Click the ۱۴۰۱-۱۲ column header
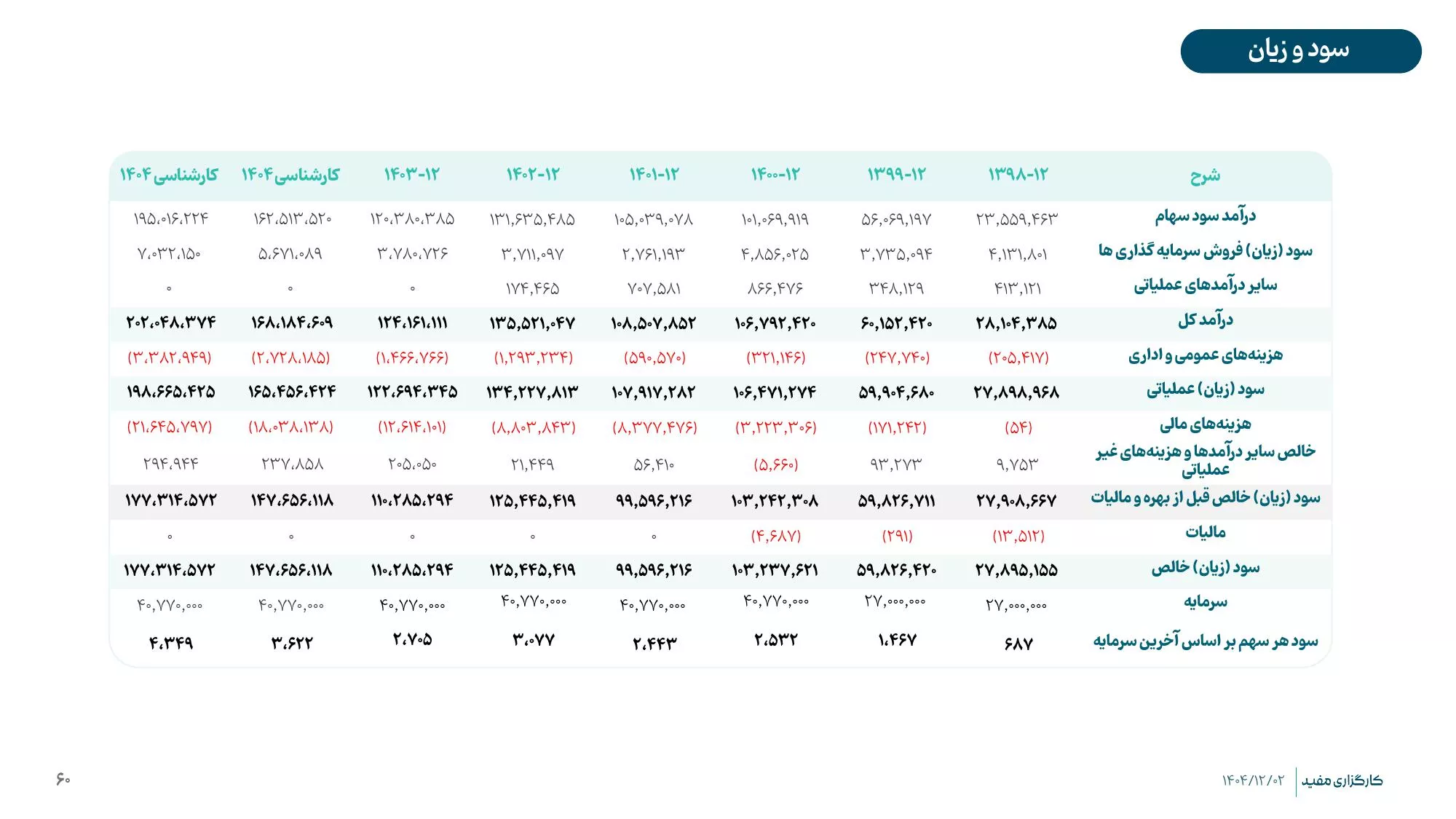The width and height of the screenshot is (1456, 819). coord(654,174)
